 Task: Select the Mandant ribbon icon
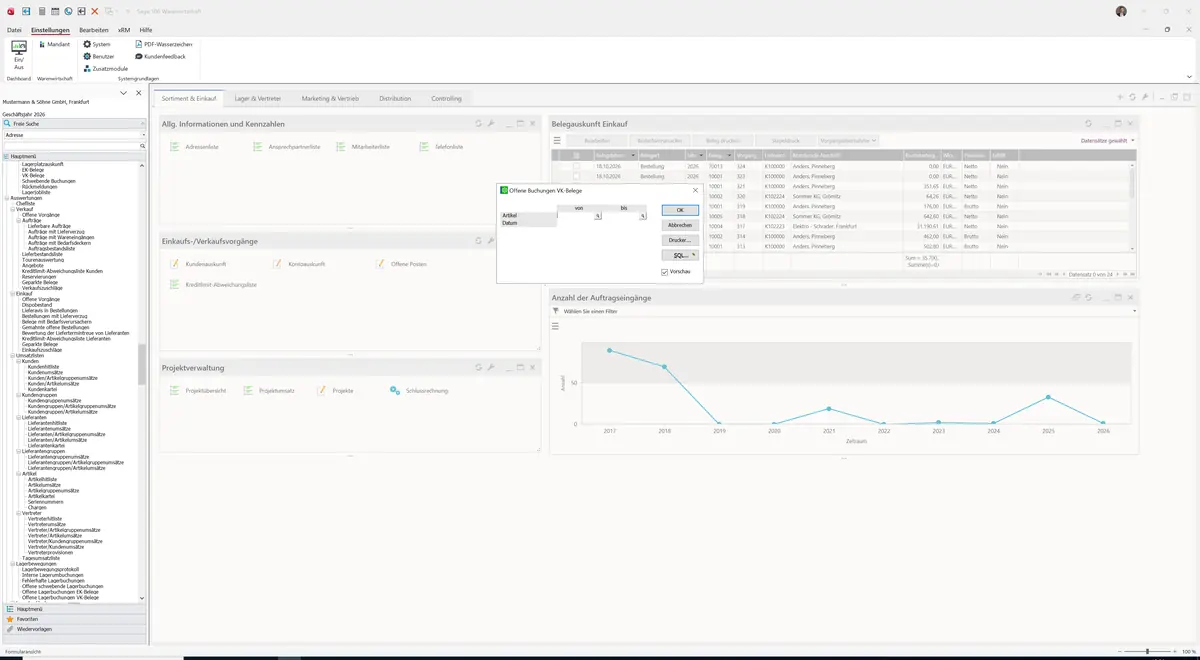(x=43, y=44)
